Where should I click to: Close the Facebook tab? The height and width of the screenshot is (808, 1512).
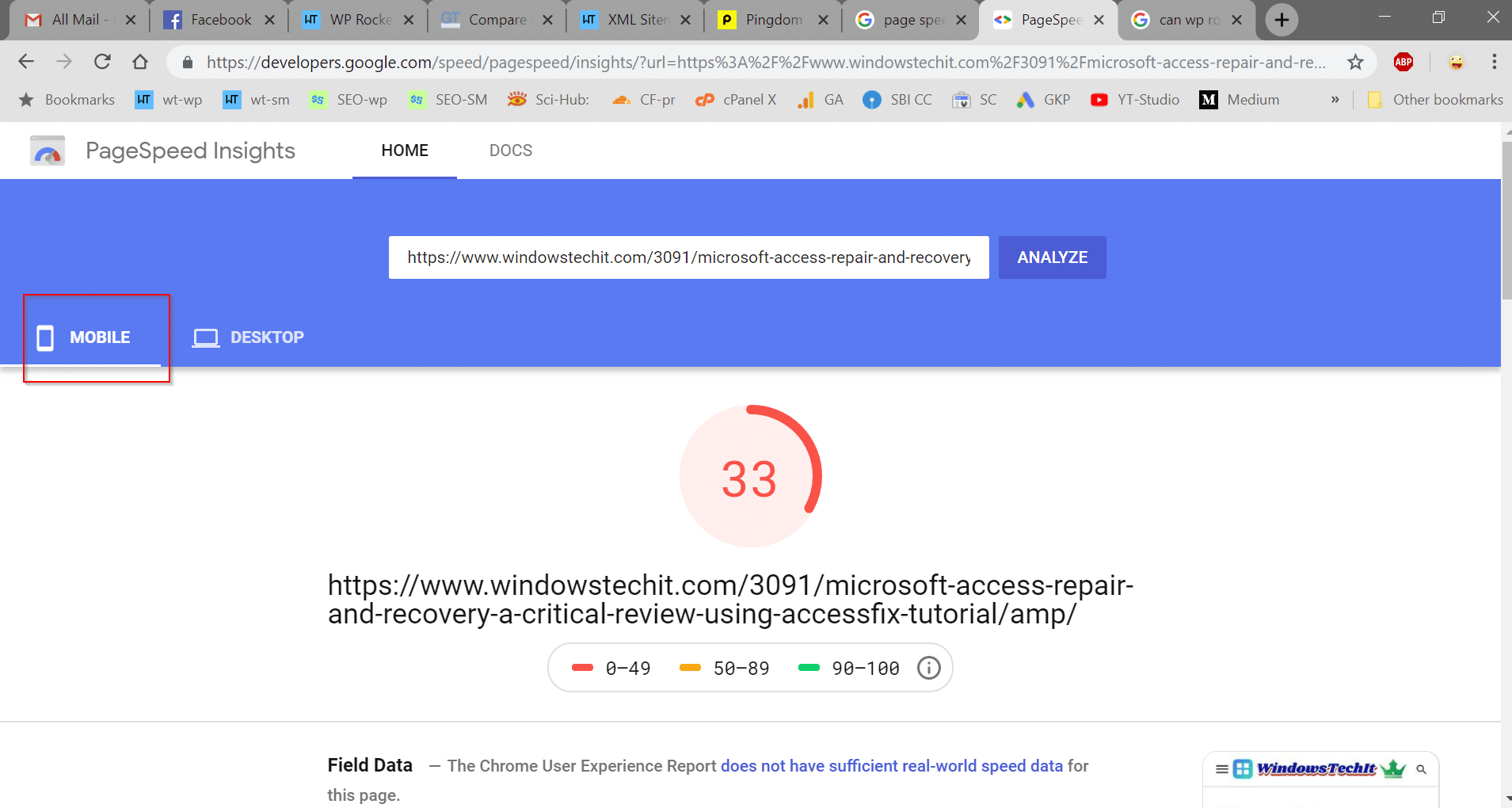click(x=269, y=20)
